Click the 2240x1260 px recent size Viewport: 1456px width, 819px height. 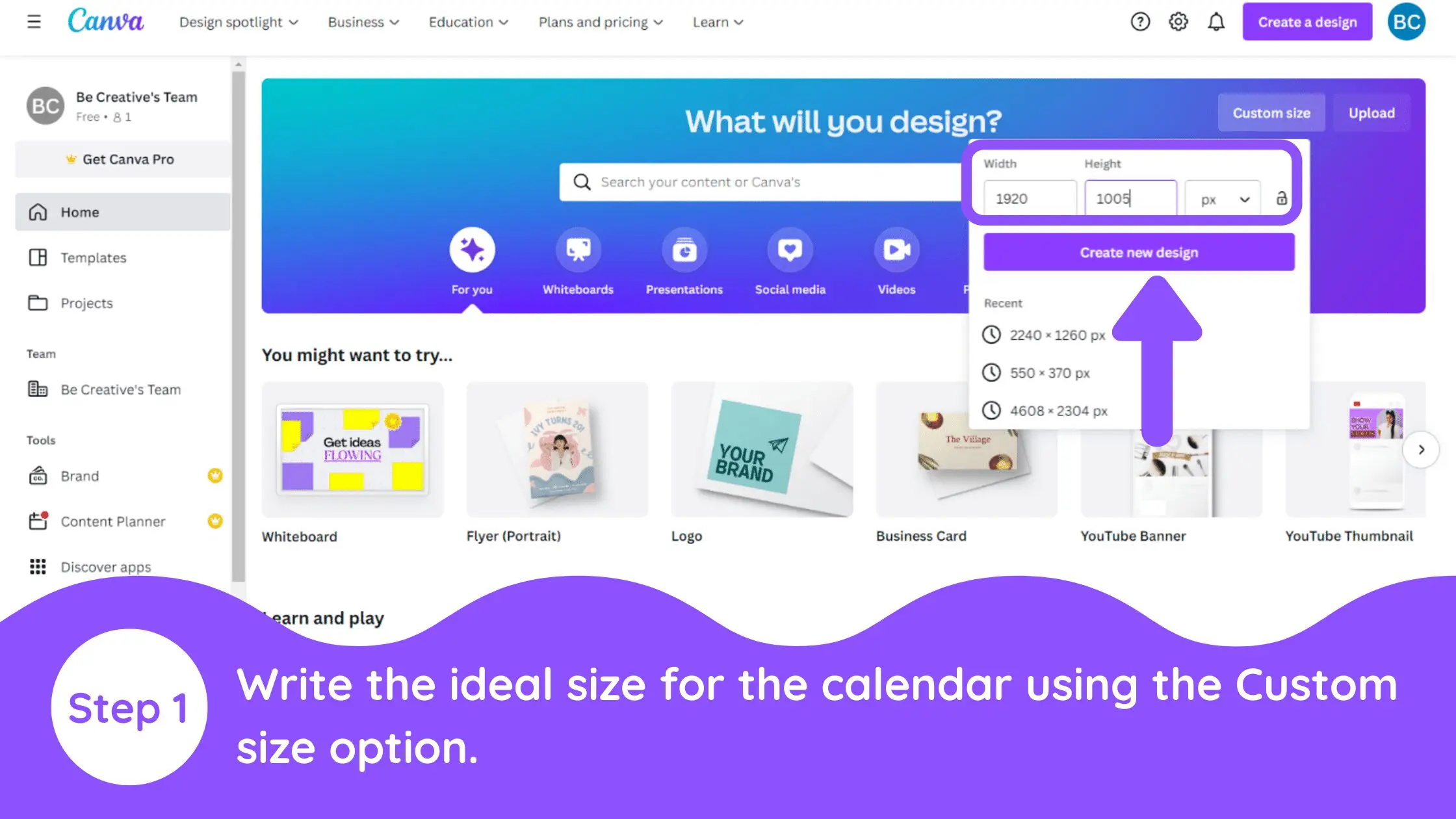[x=1057, y=334]
